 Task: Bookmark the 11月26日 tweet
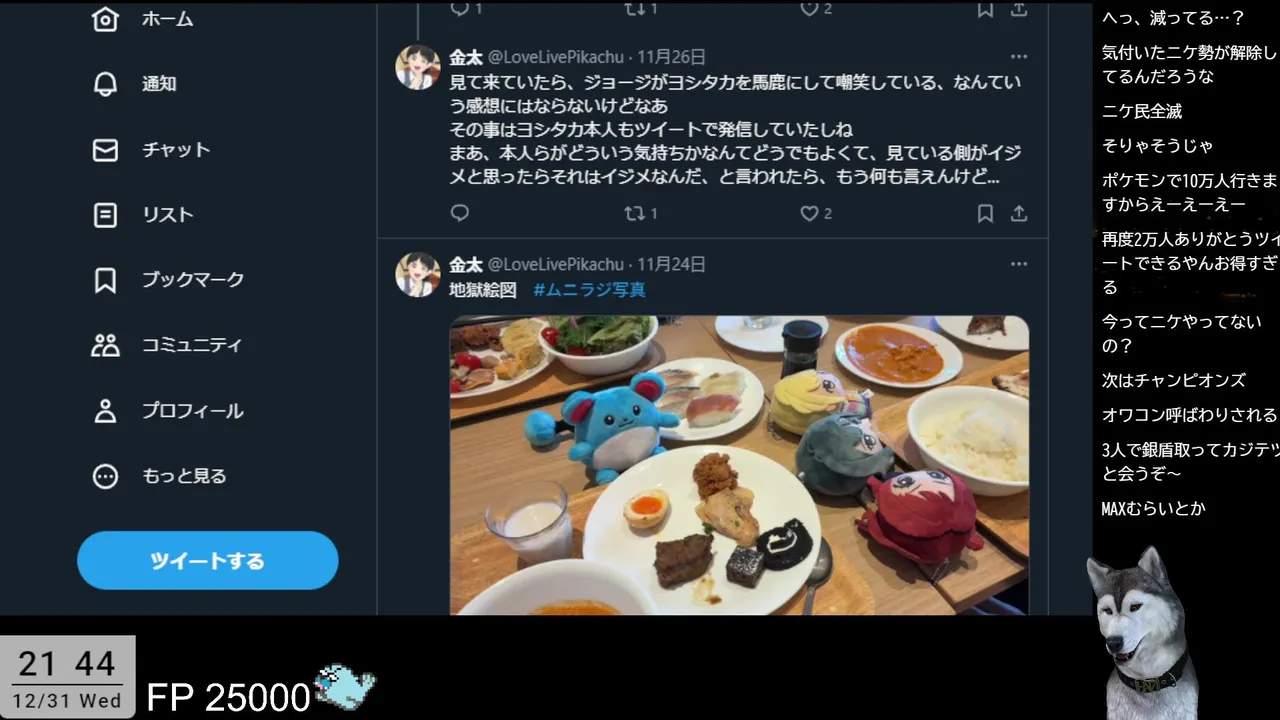click(985, 213)
